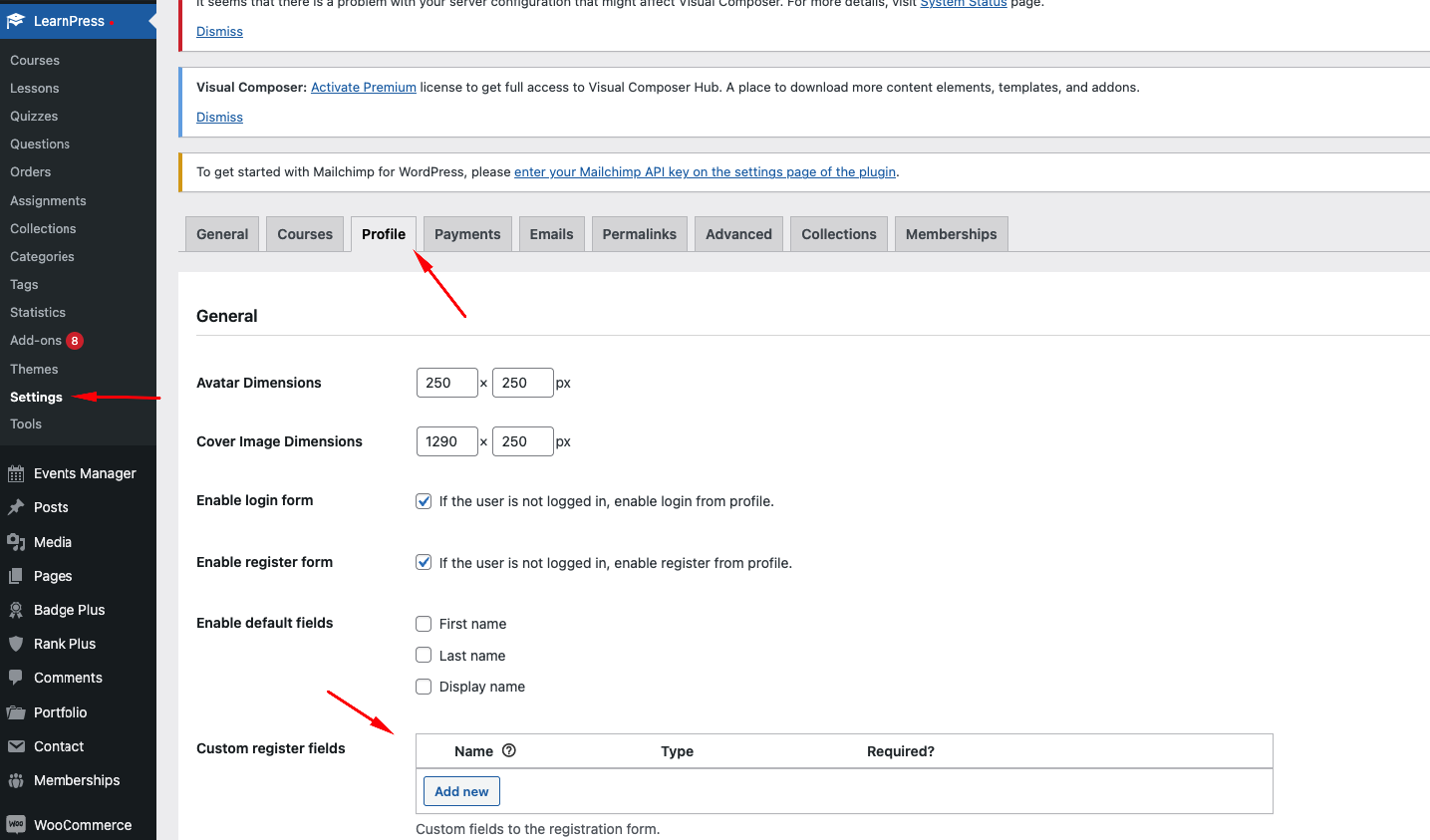This screenshot has width=1430, height=840.
Task: Open Categories in LearnPress submenu
Action: (x=42, y=256)
